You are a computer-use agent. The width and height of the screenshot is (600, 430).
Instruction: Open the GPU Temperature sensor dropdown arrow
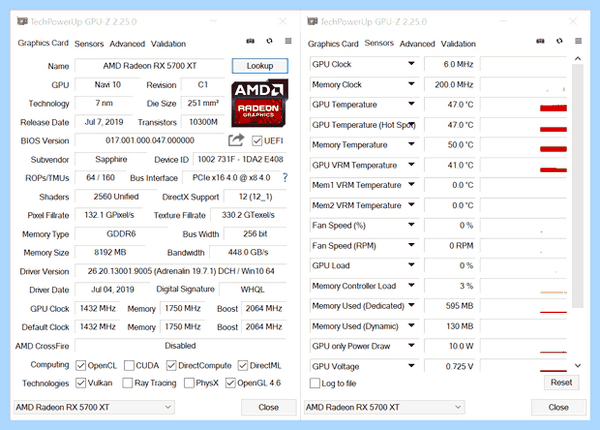click(411, 104)
